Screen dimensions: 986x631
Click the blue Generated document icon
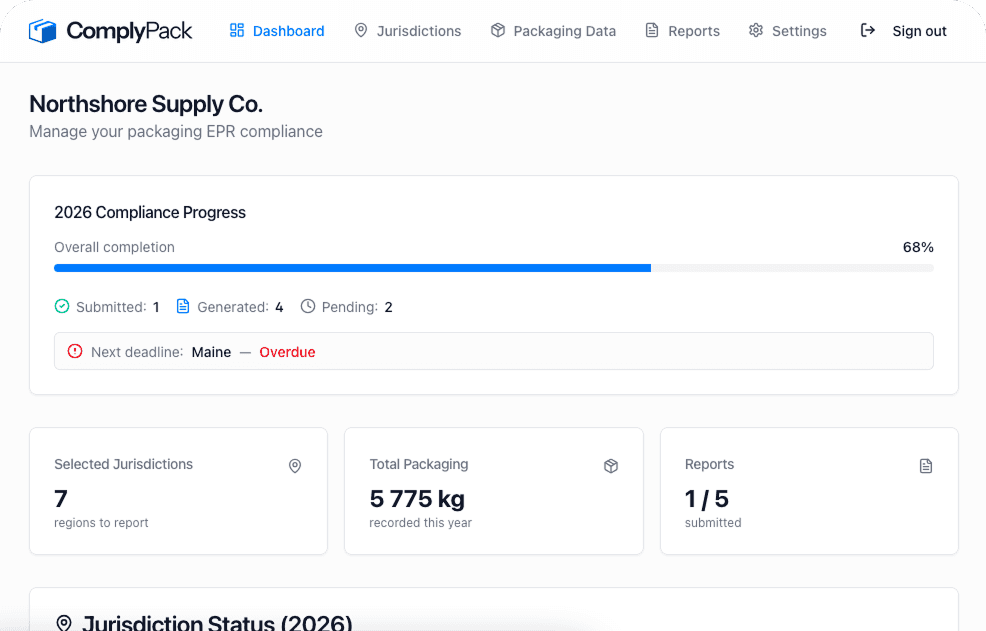[x=183, y=306]
